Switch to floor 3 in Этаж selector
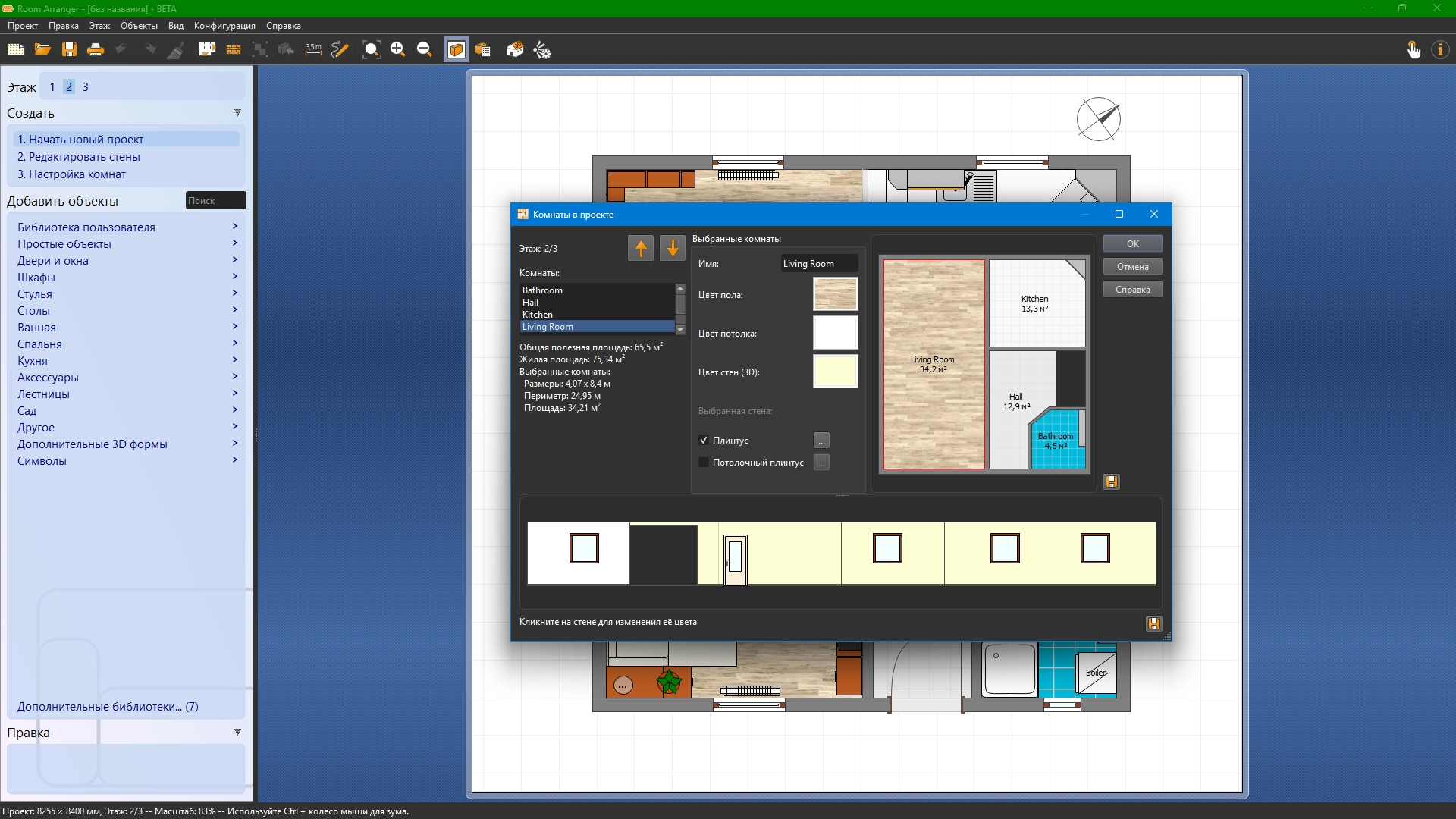Viewport: 1456px width, 819px height. pos(86,87)
